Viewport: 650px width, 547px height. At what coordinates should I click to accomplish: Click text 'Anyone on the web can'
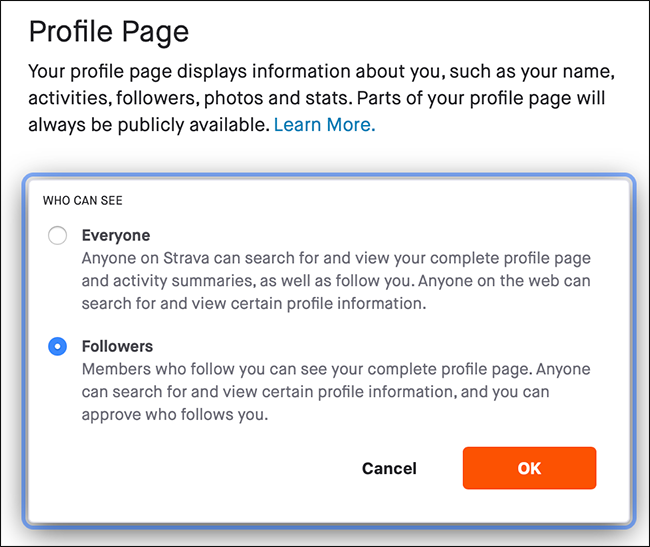click(504, 281)
